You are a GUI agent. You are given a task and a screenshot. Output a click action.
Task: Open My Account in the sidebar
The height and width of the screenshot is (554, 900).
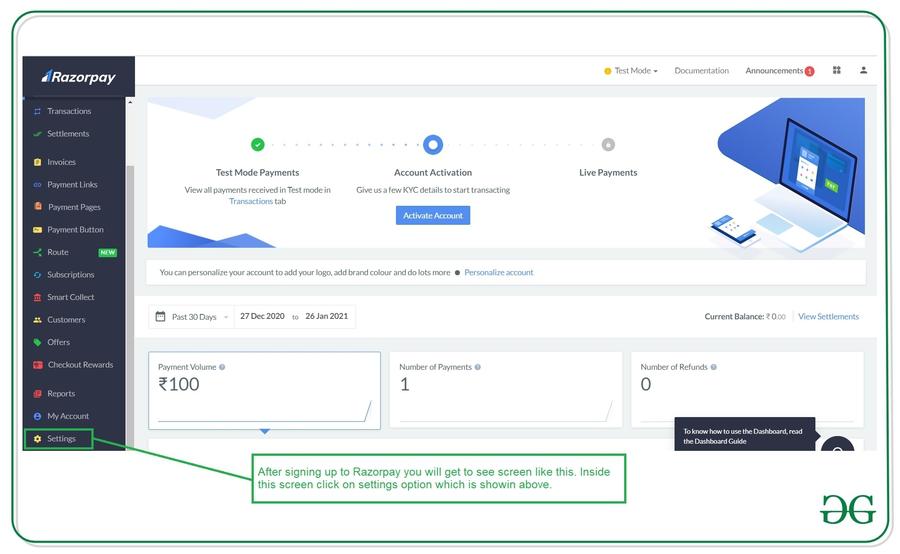coord(68,416)
